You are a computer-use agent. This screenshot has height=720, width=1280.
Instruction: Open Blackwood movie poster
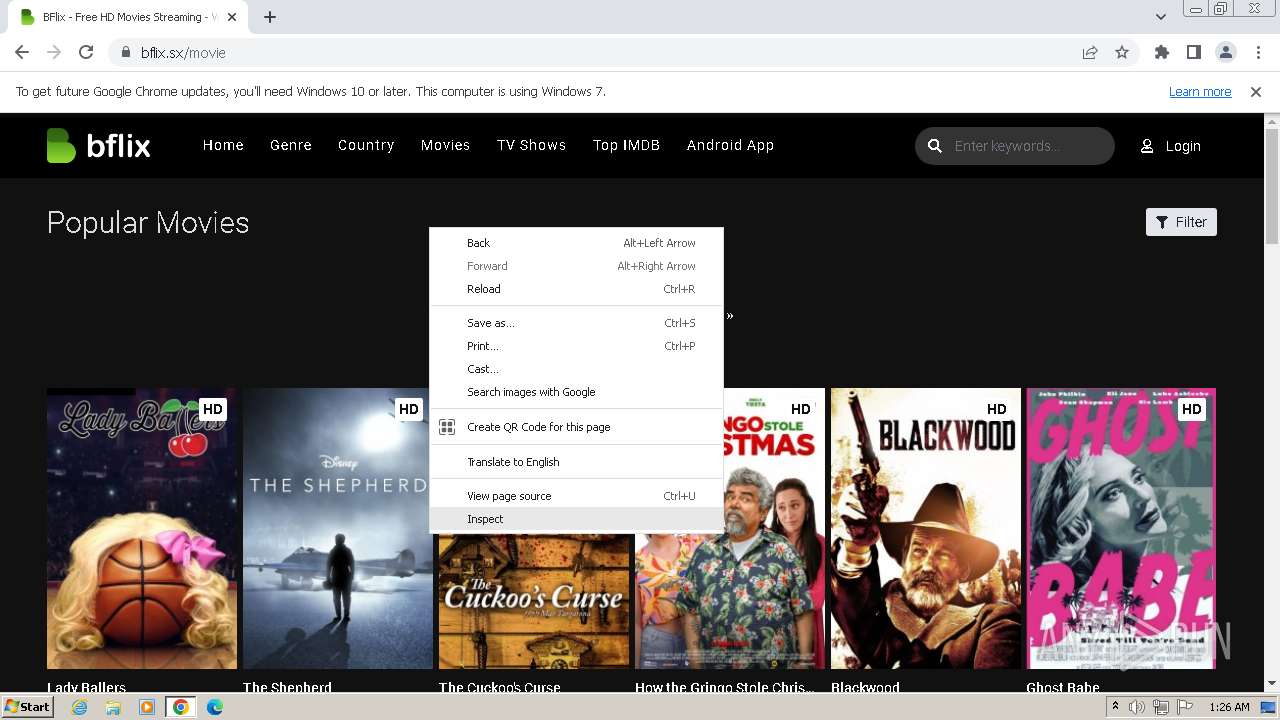coord(926,529)
